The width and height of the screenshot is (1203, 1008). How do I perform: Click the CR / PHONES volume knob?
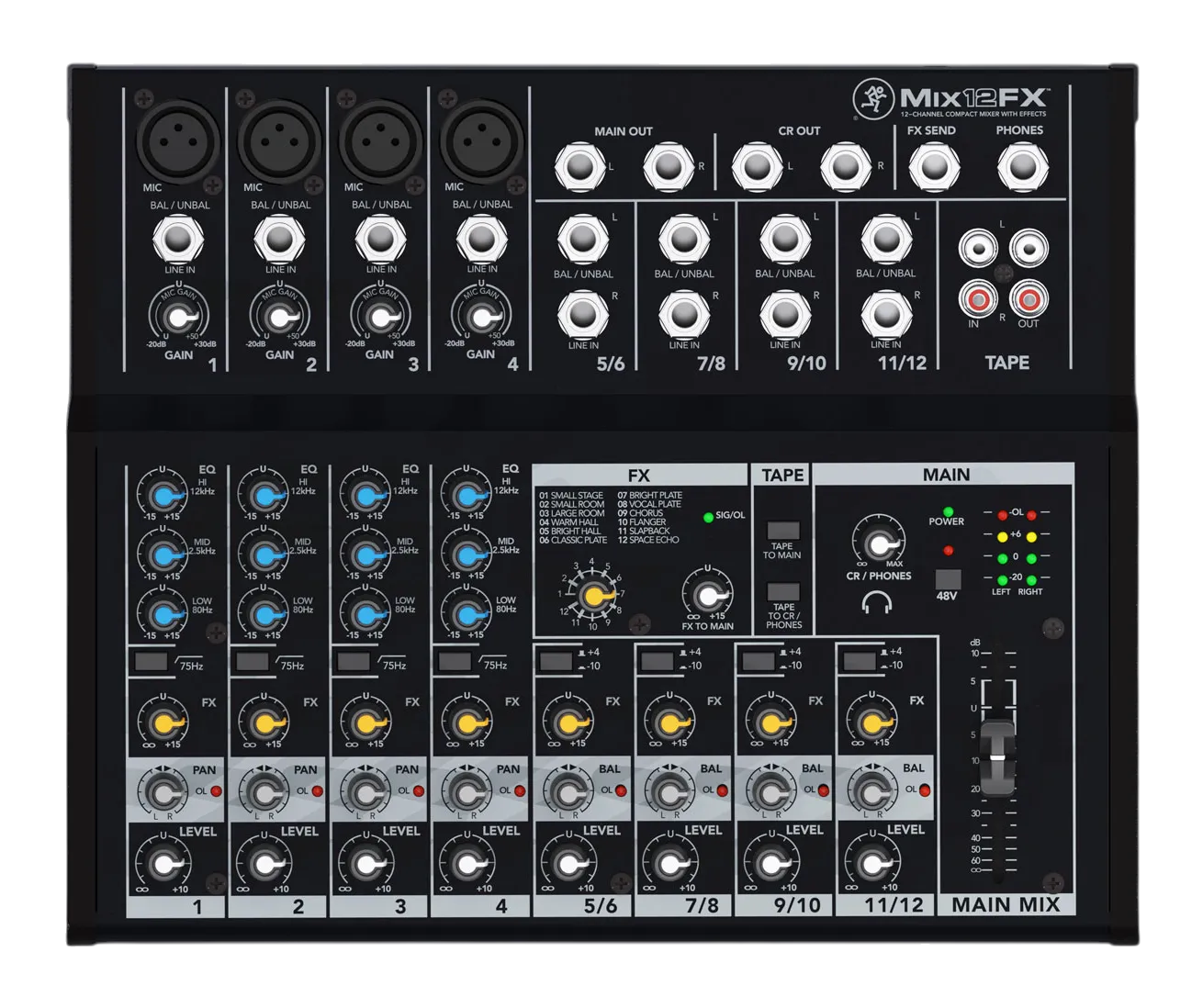coord(878,540)
